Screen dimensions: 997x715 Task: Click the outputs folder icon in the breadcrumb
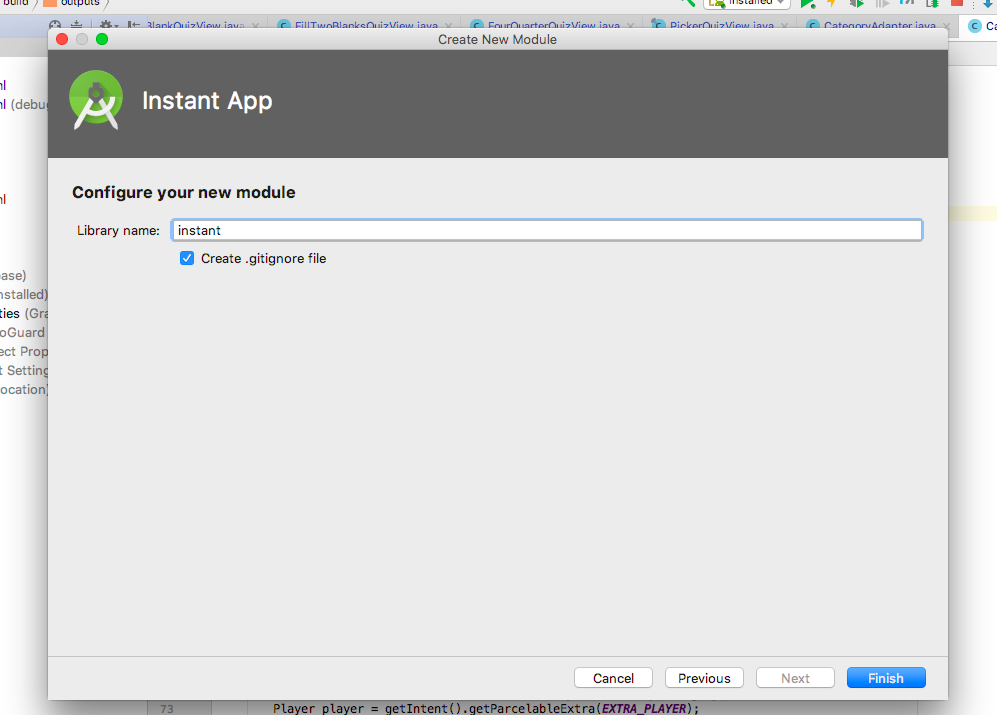point(50,3)
